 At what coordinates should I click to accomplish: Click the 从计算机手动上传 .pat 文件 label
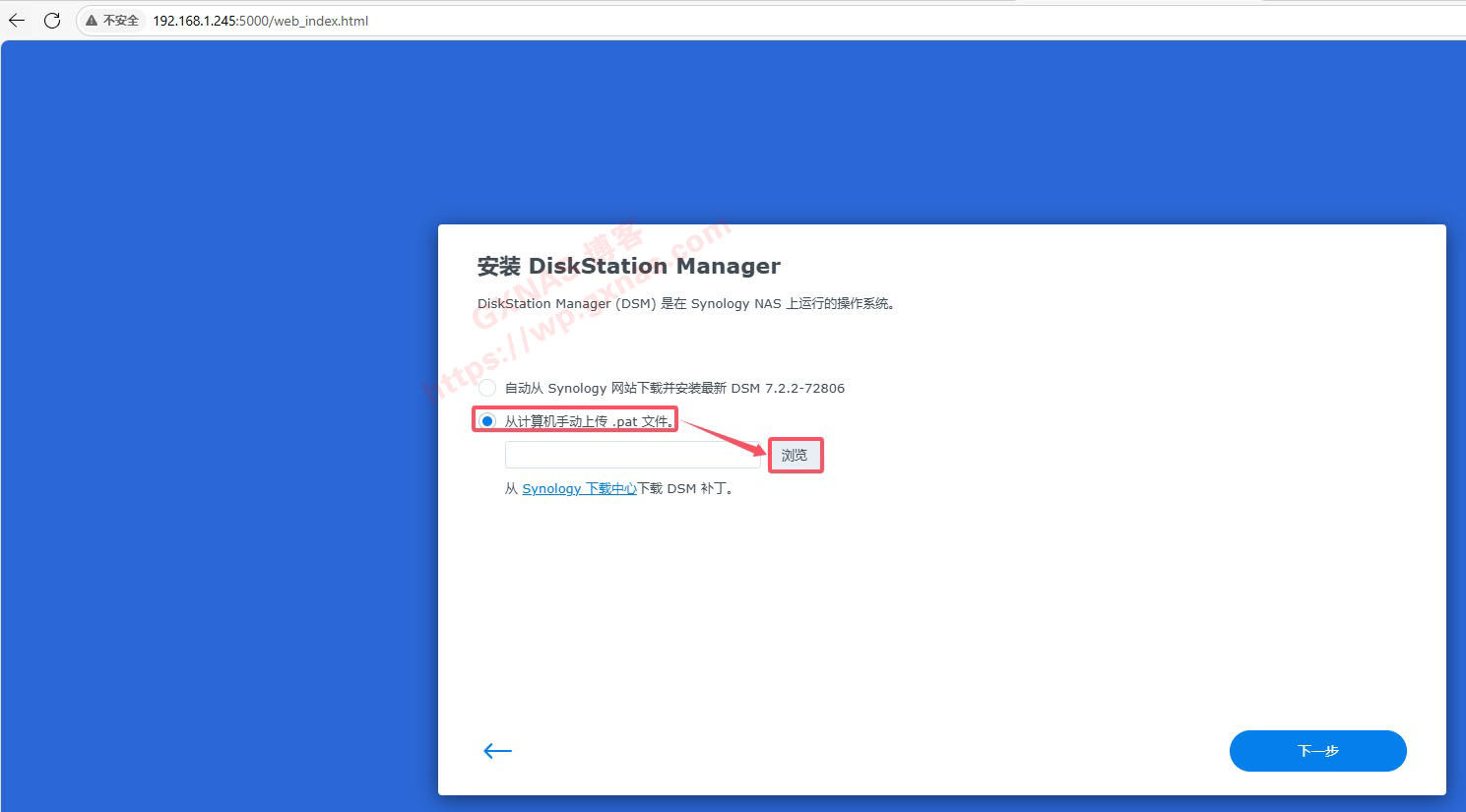589,421
